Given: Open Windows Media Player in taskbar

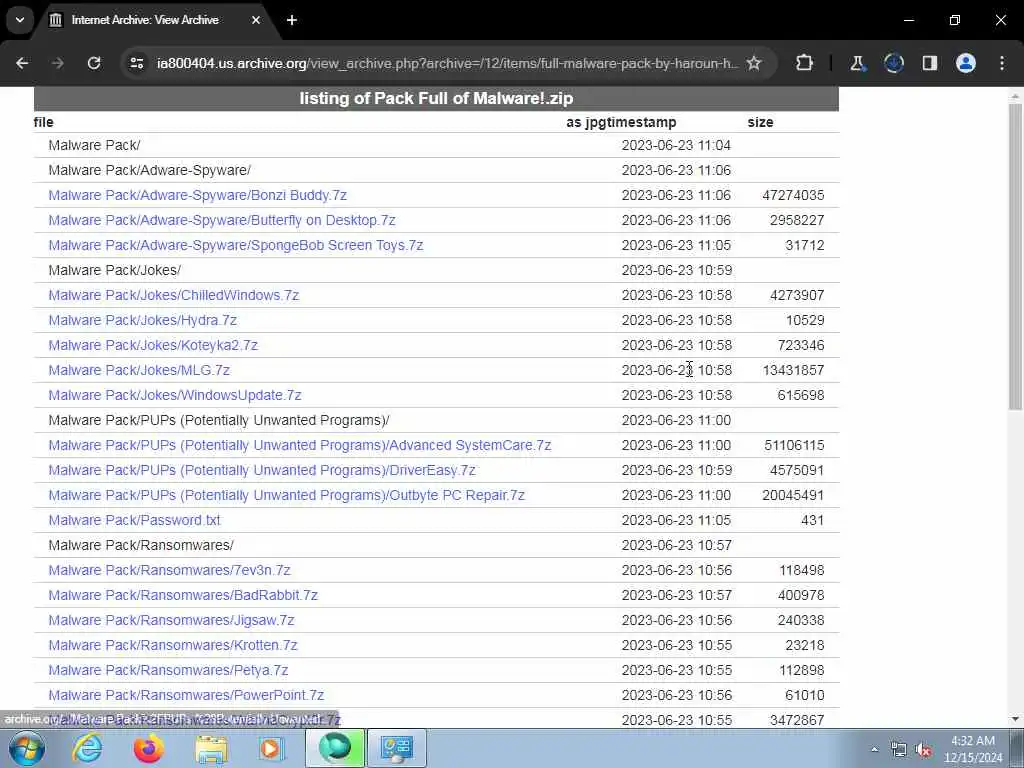Looking at the screenshot, I should [x=270, y=748].
